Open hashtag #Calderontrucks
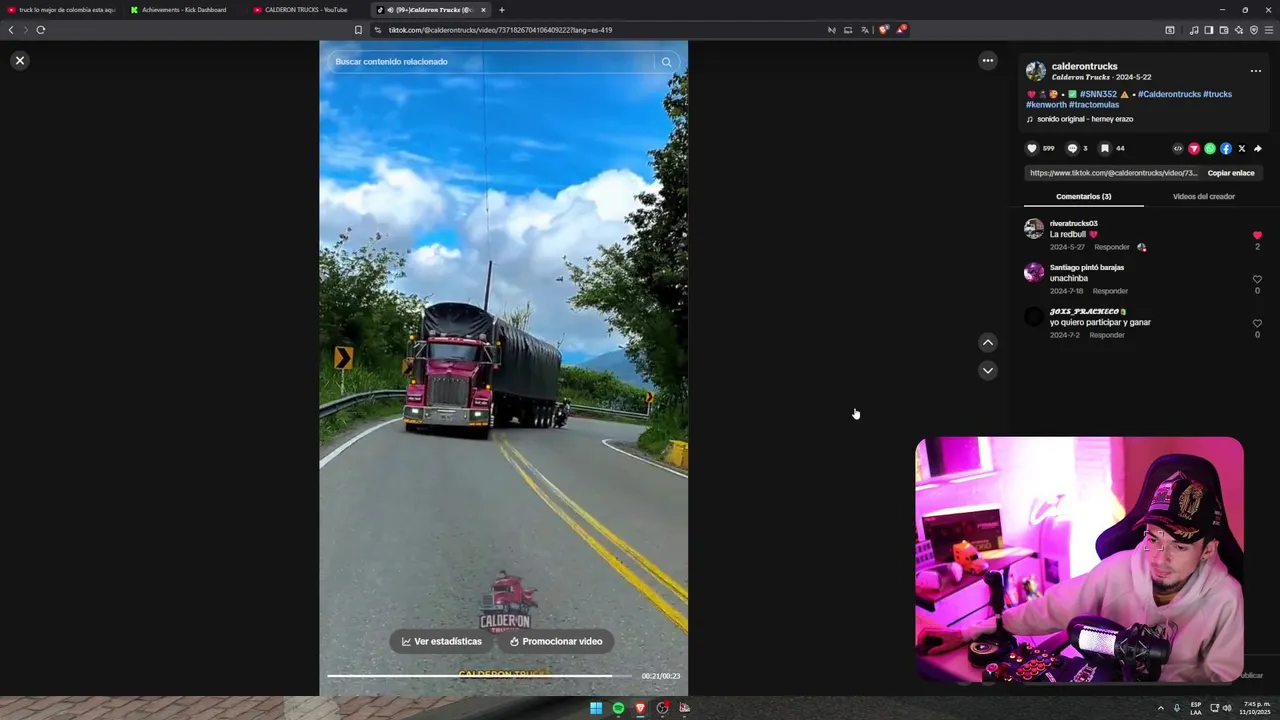This screenshot has height=720, width=1280. [x=1169, y=94]
